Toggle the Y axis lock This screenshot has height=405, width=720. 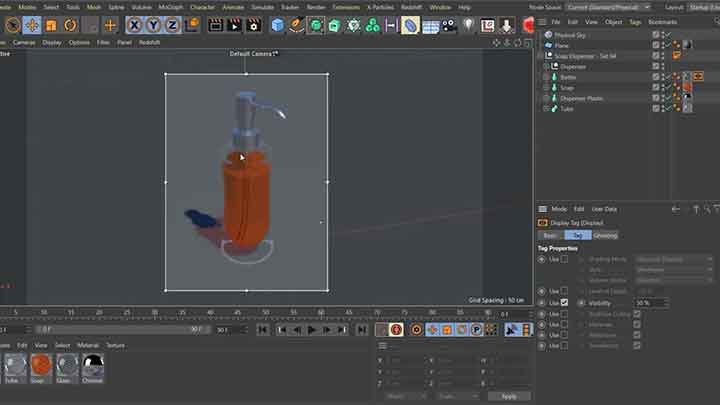pyautogui.click(x=153, y=25)
